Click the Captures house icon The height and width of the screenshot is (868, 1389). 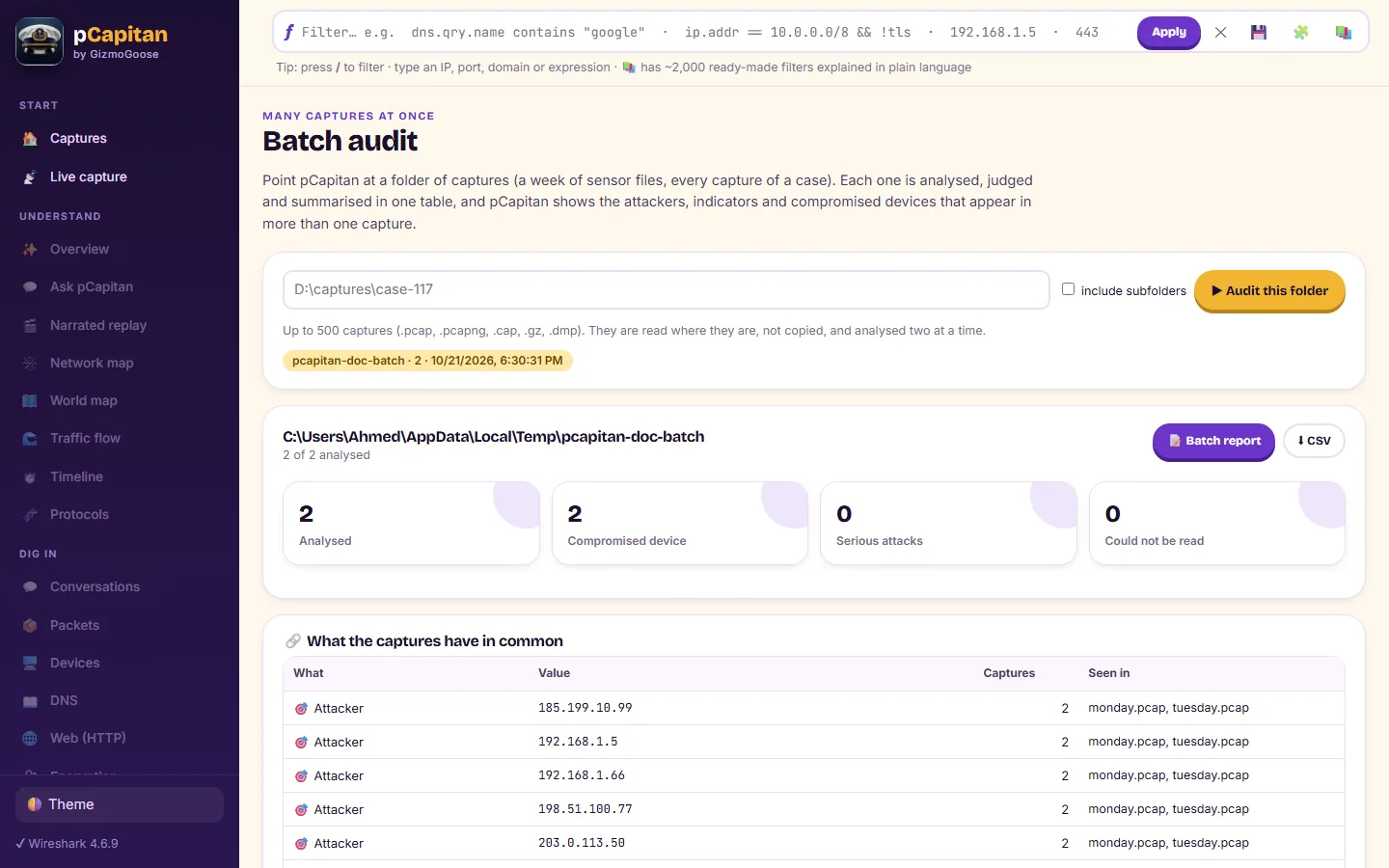coord(30,139)
